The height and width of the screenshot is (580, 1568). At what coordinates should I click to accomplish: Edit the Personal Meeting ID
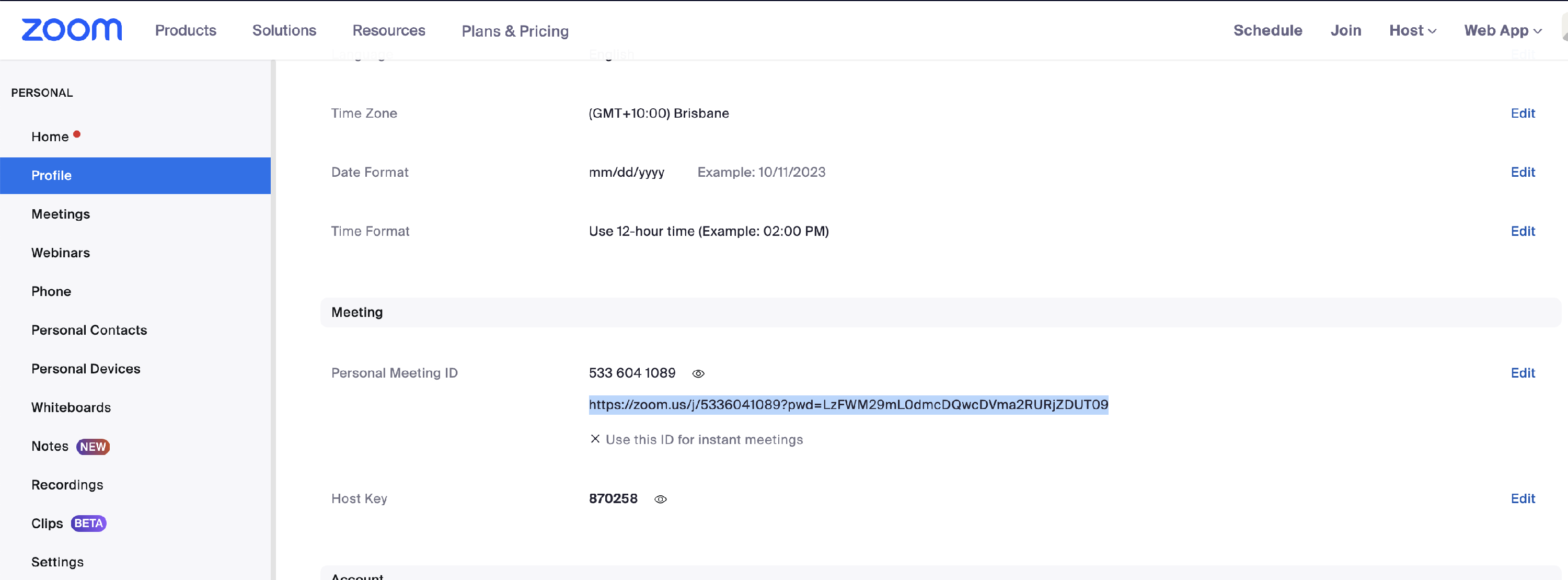(x=1523, y=373)
